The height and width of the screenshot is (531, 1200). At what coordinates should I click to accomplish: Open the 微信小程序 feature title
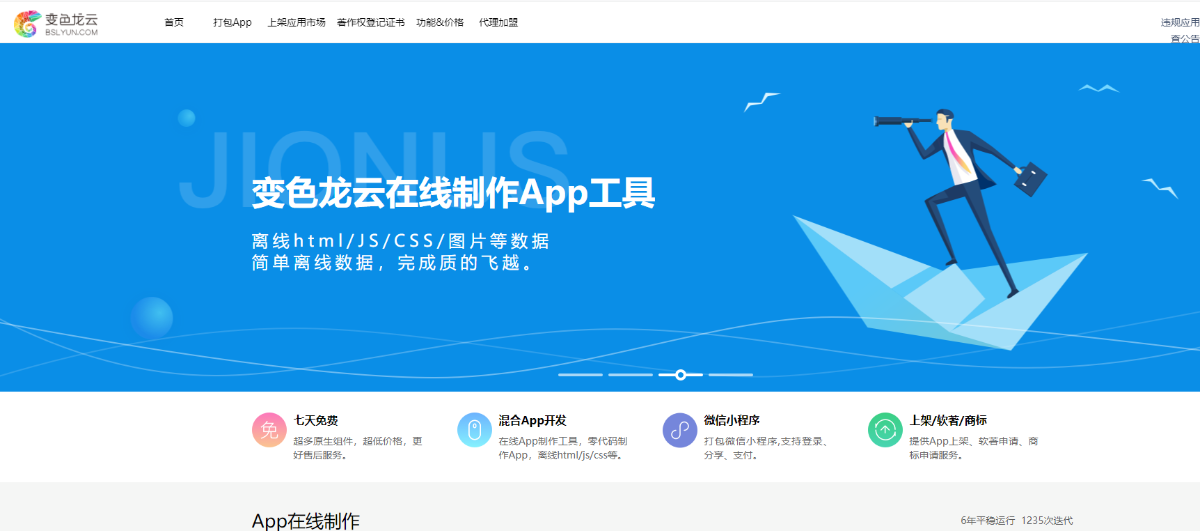click(732, 421)
